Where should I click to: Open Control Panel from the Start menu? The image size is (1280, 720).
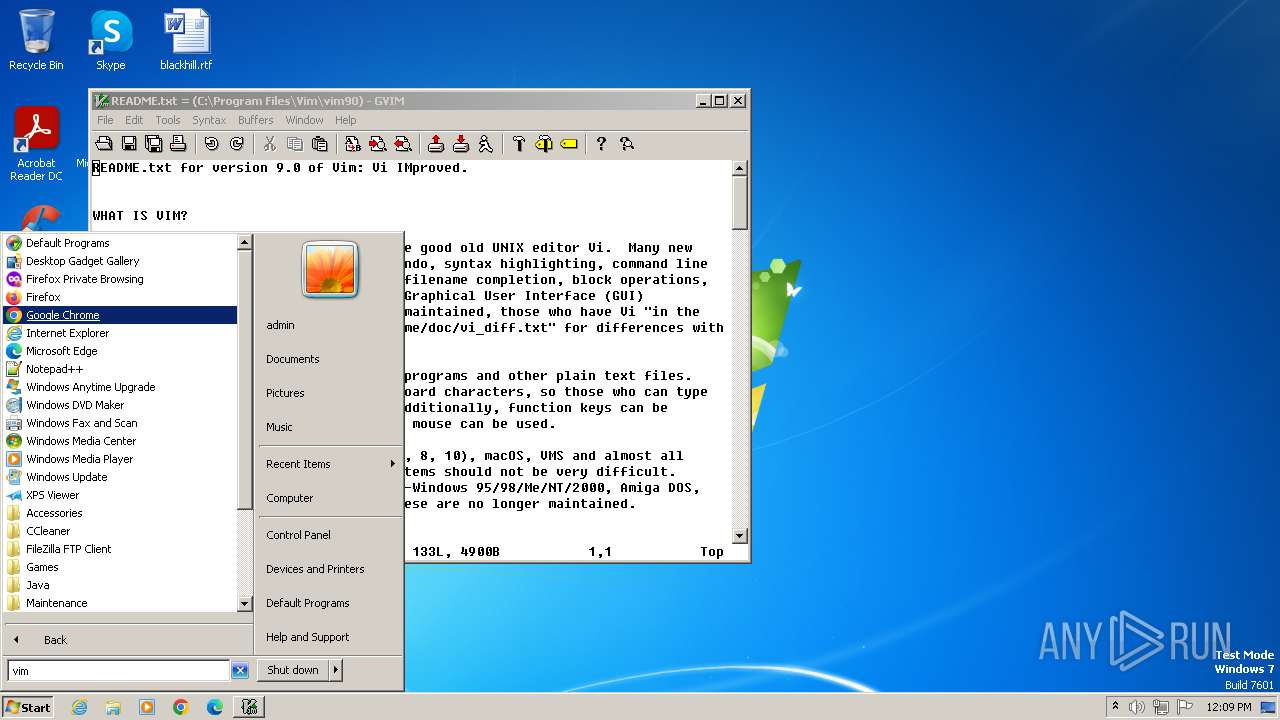click(x=298, y=535)
